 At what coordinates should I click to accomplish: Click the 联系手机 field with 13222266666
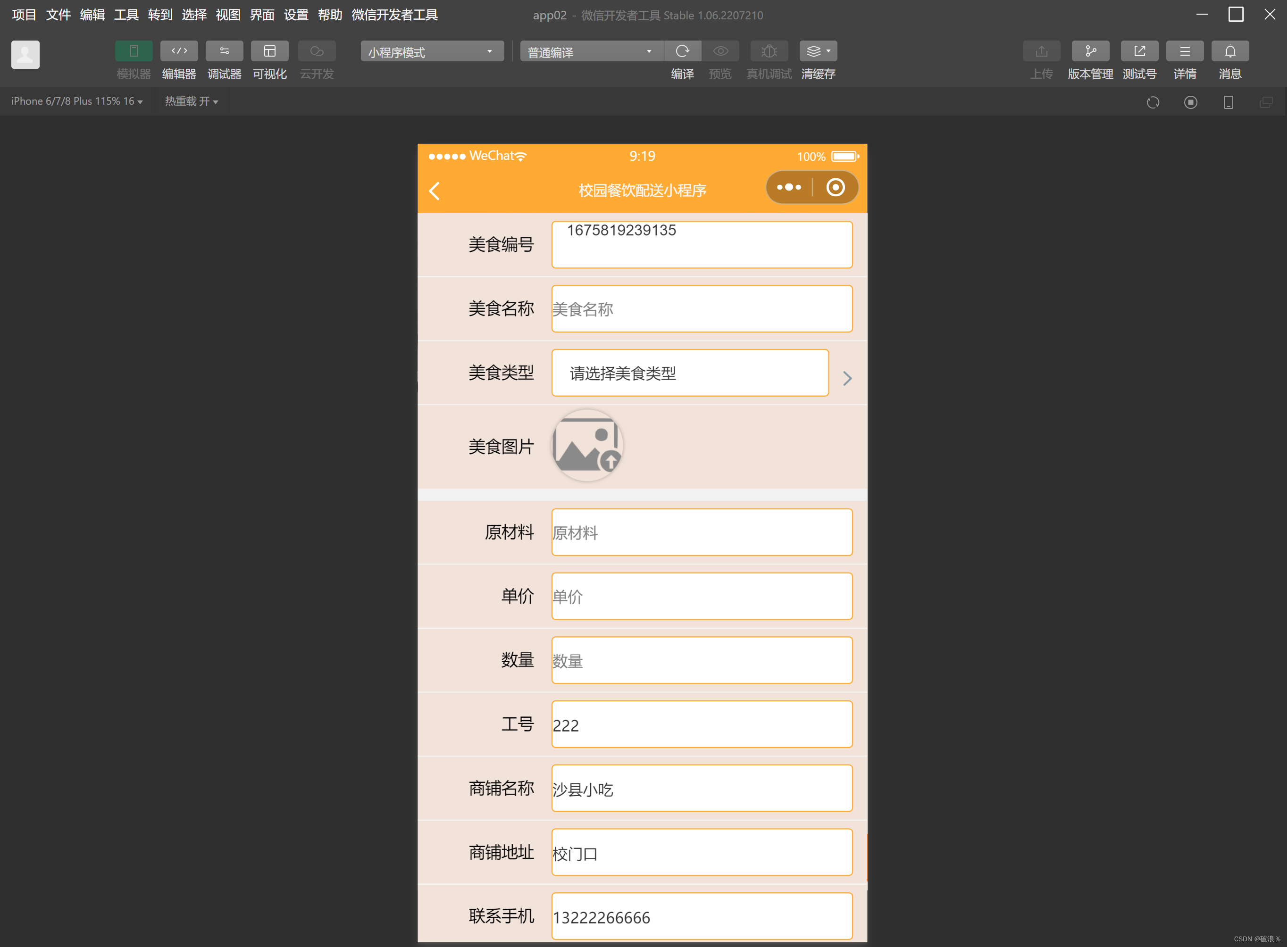pyautogui.click(x=702, y=916)
